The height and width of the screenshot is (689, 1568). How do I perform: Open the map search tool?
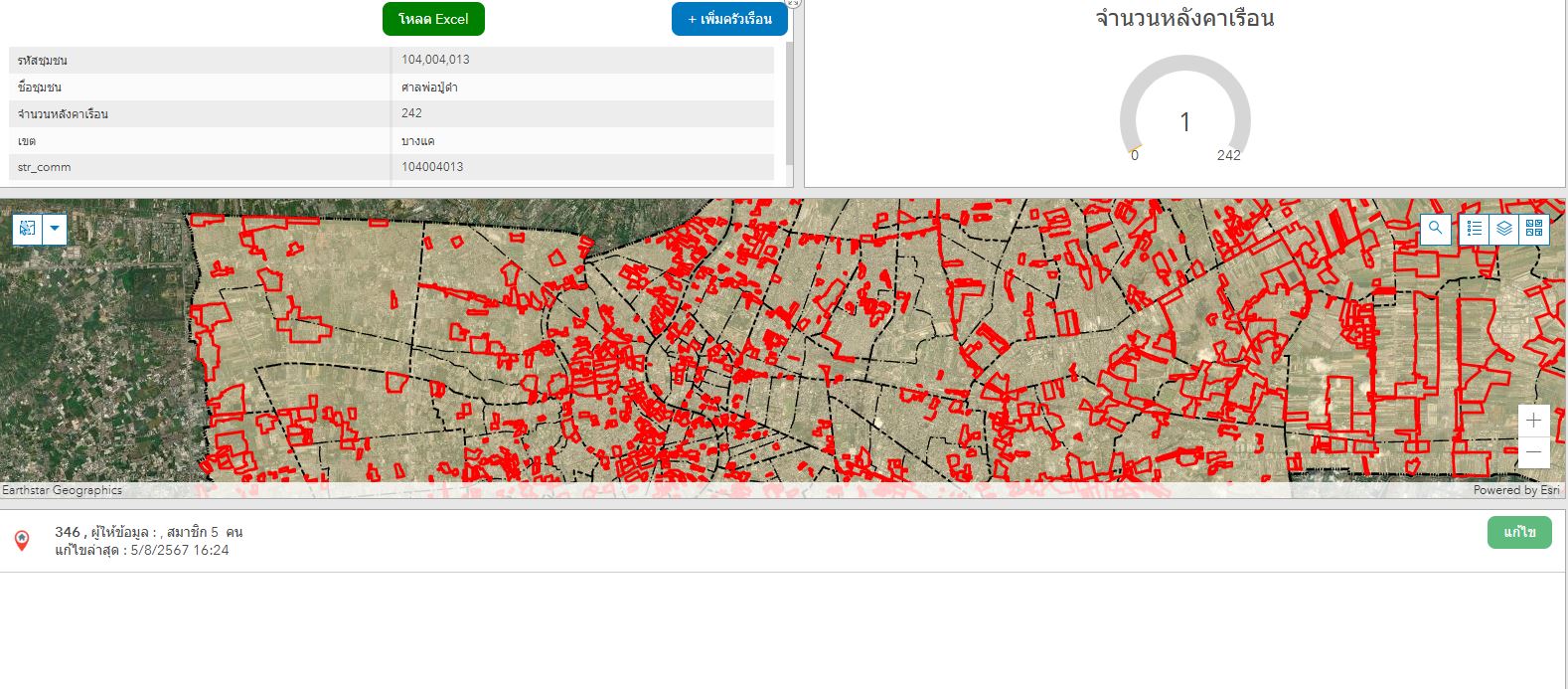click(1435, 229)
